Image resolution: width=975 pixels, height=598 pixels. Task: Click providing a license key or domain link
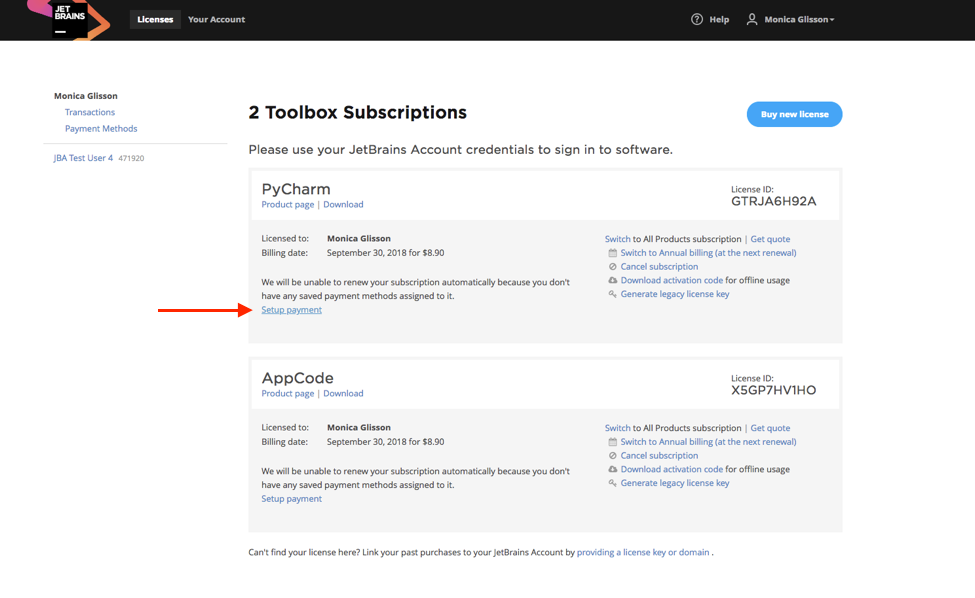643,552
